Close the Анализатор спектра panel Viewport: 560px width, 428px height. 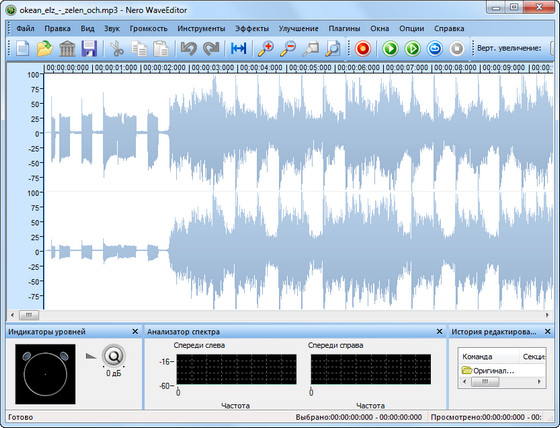pyautogui.click(x=440, y=332)
